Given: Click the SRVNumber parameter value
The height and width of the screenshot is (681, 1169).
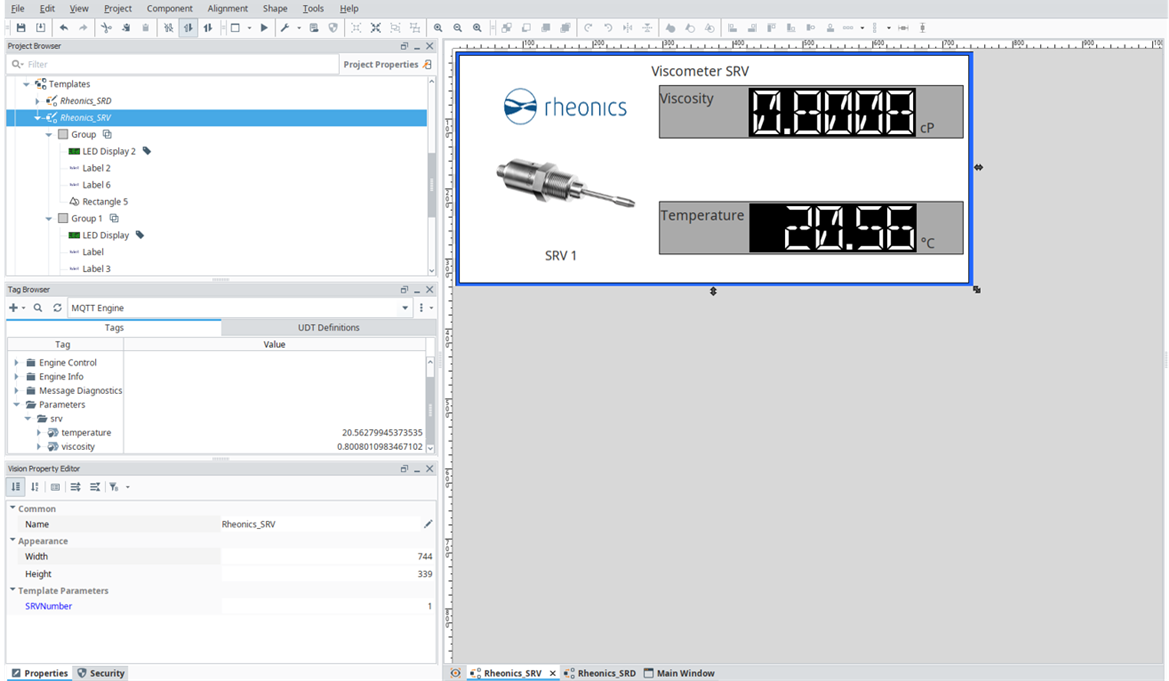Looking at the screenshot, I should (328, 606).
